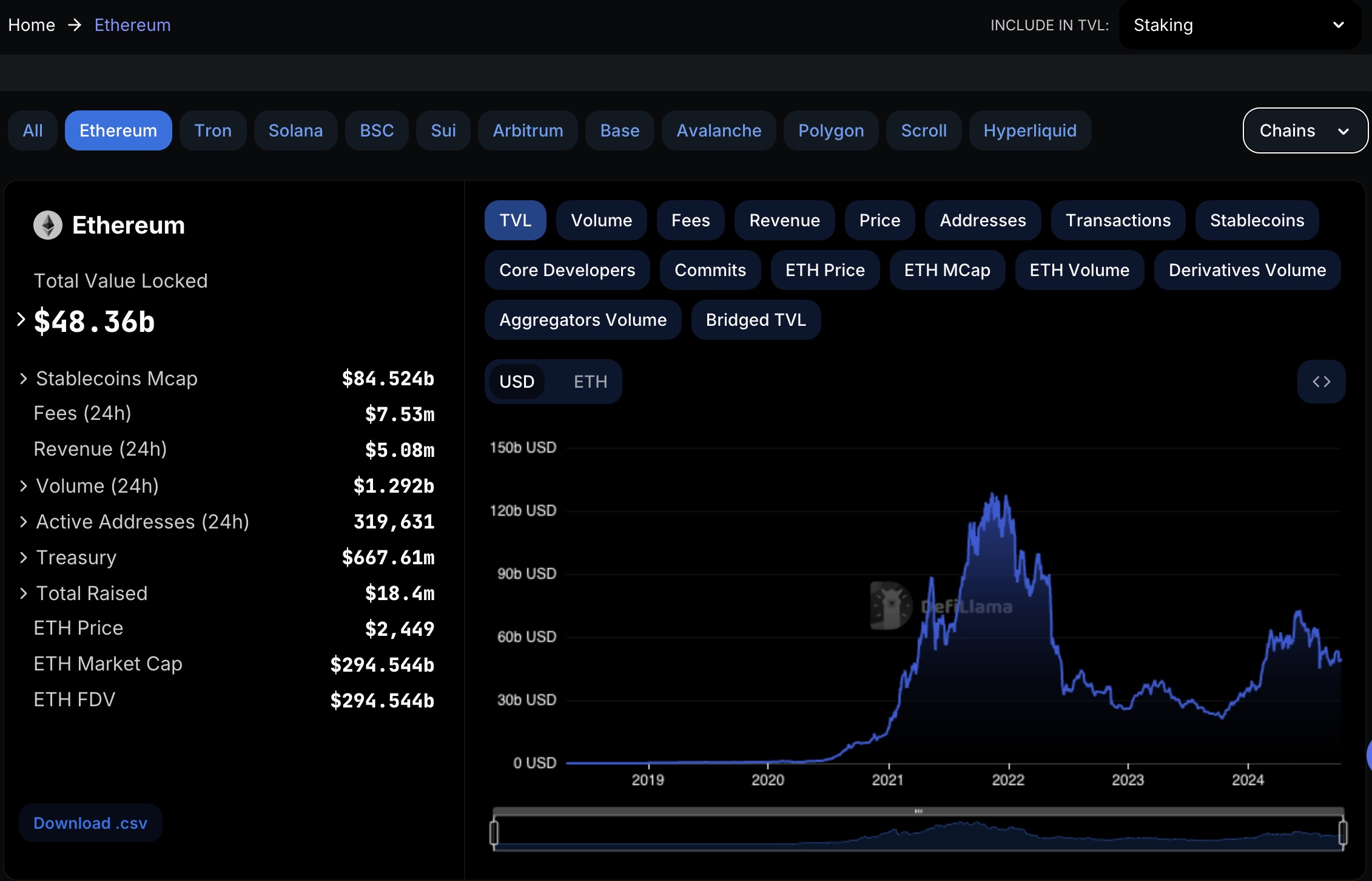Enable the Transactions chart metric
Image resolution: width=1372 pixels, height=881 pixels.
1118,220
